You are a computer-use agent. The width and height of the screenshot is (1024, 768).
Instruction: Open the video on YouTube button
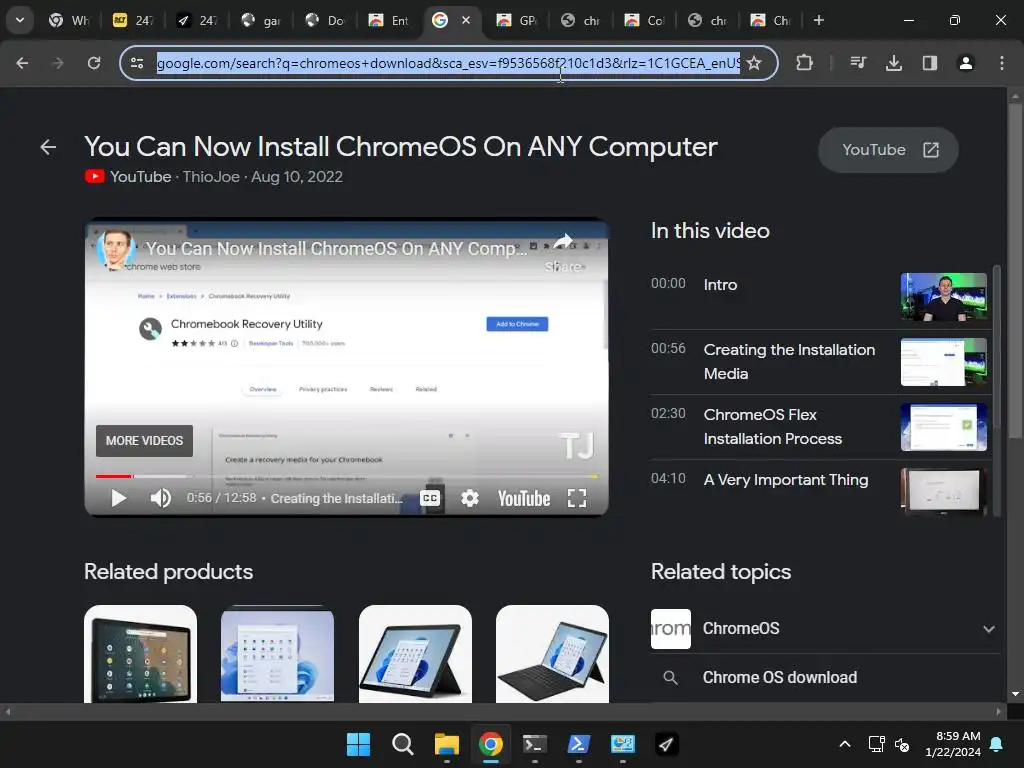pyautogui.click(x=888, y=150)
